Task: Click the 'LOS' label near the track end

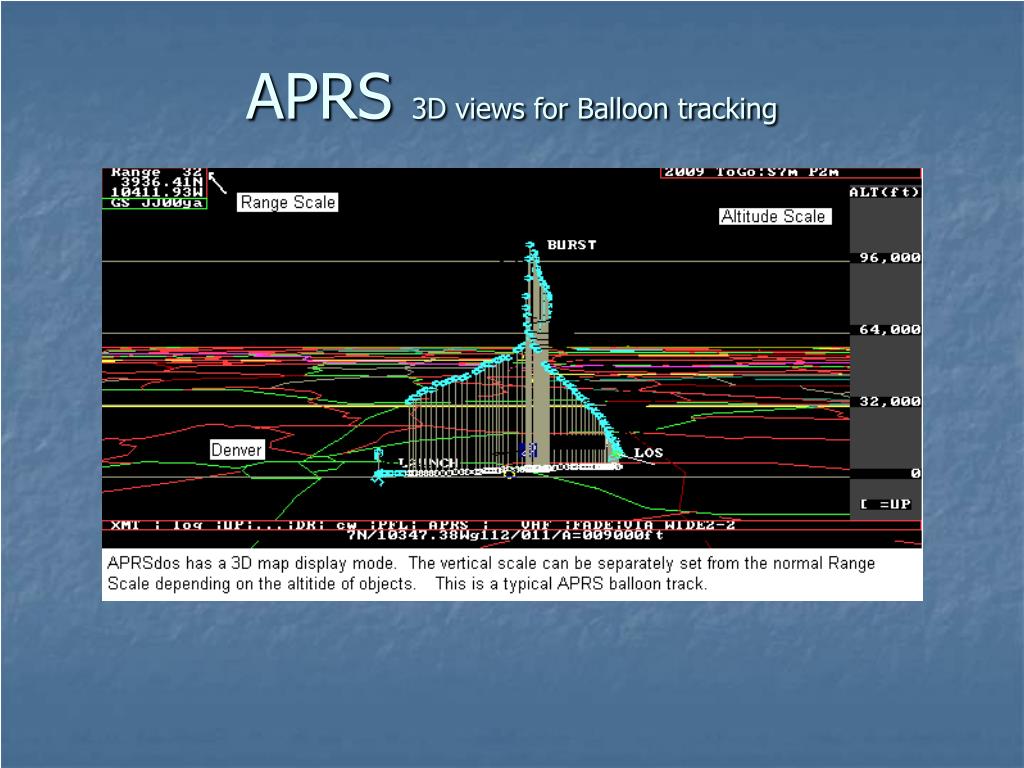Action: 648,453
